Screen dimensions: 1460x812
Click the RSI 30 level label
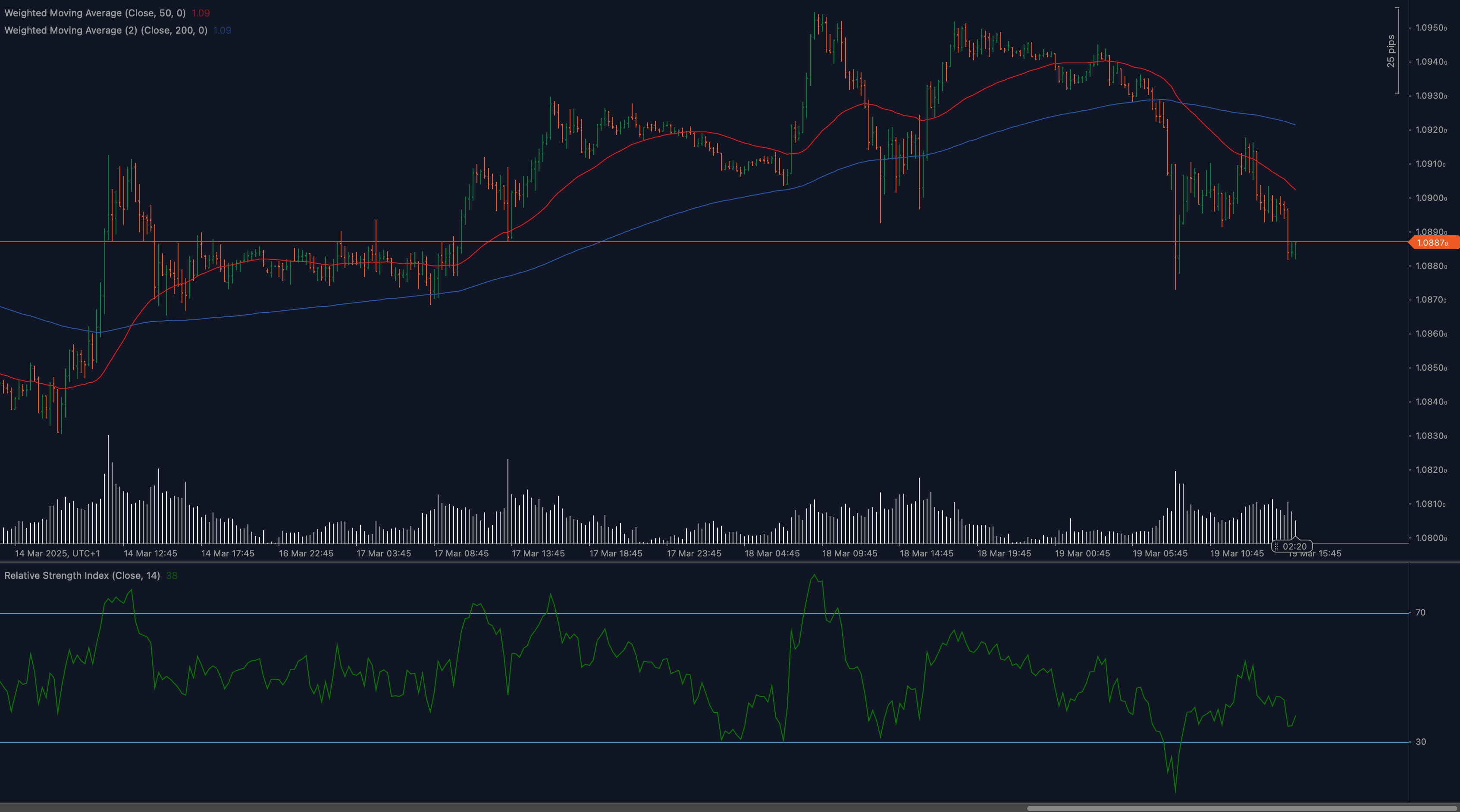pos(1420,742)
